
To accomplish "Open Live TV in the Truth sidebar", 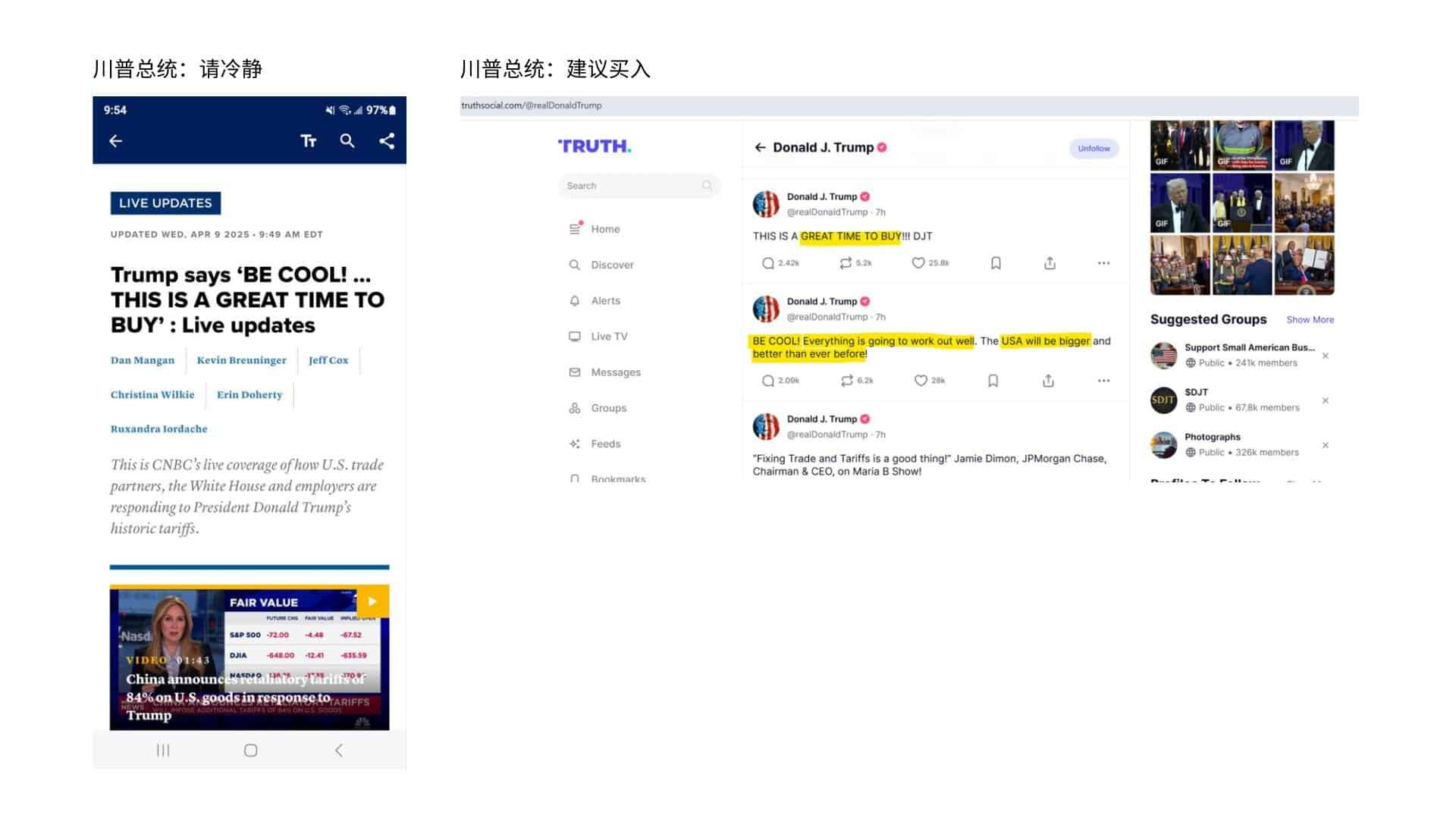I will click(599, 336).
